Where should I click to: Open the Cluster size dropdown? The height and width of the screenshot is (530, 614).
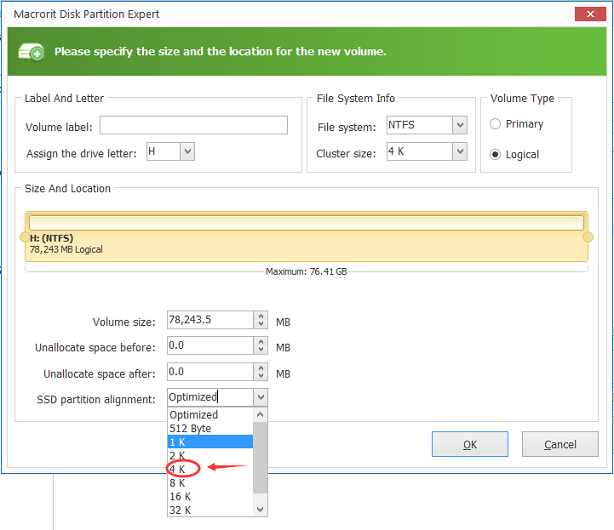coord(460,152)
